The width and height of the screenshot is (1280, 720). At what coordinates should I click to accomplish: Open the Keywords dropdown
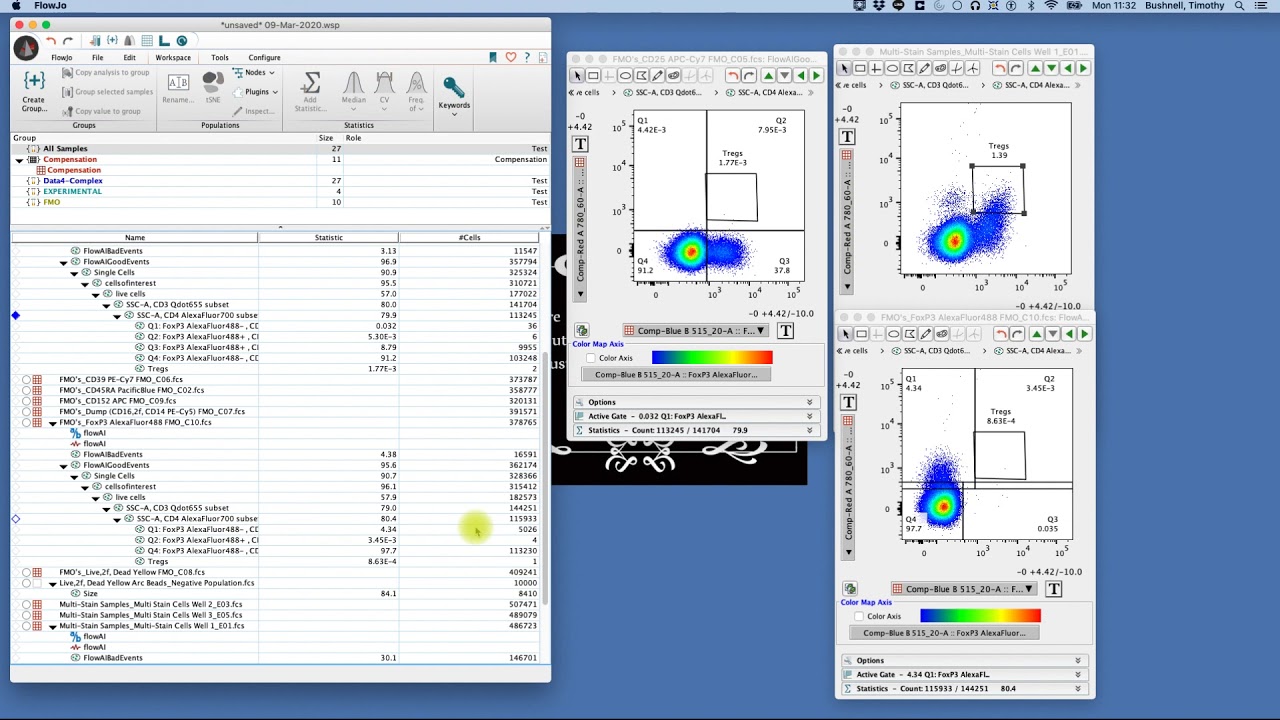pos(453,97)
